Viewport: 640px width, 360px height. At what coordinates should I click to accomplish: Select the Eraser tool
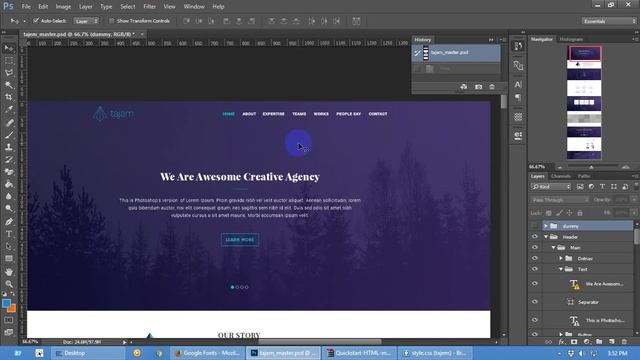(9, 171)
